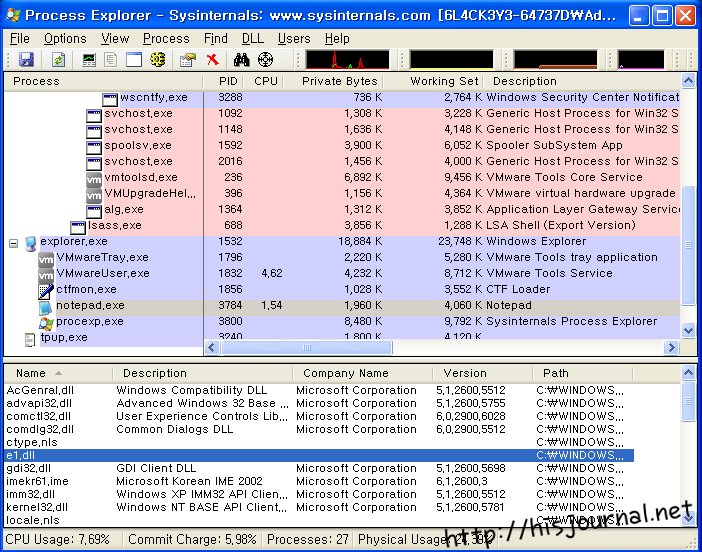The height and width of the screenshot is (552, 702).
Task: Click the horizontal scrollbar right arrow
Action: coord(671,347)
